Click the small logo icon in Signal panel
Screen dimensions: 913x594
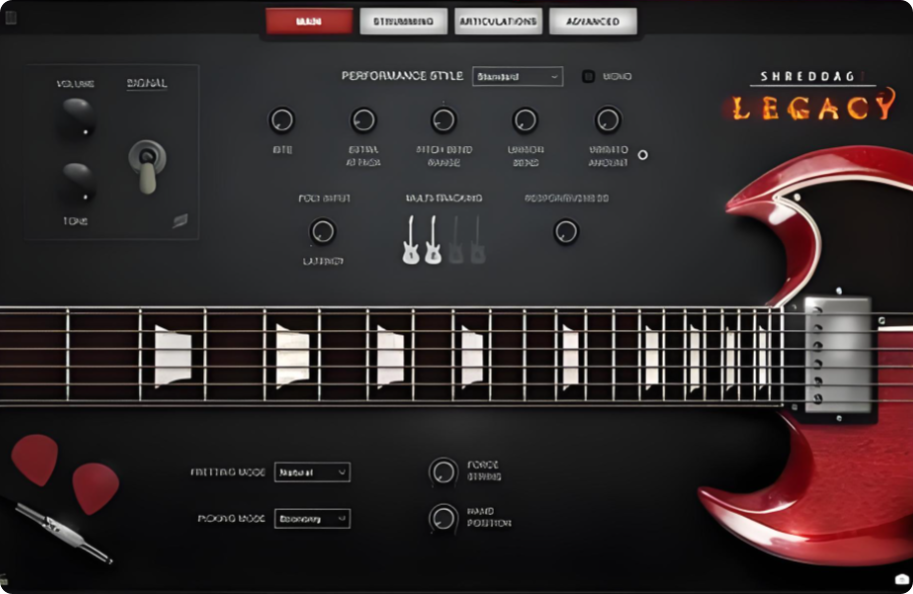click(181, 221)
